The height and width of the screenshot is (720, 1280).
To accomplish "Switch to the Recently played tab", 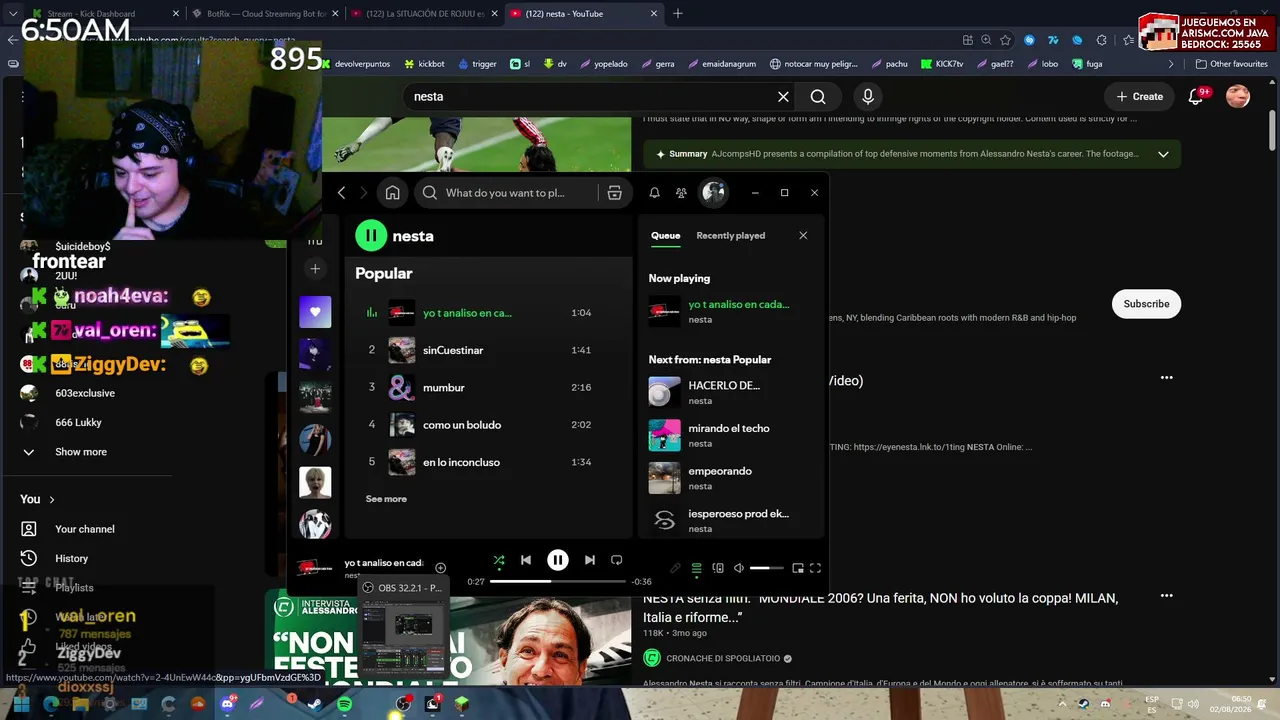I will [x=731, y=236].
